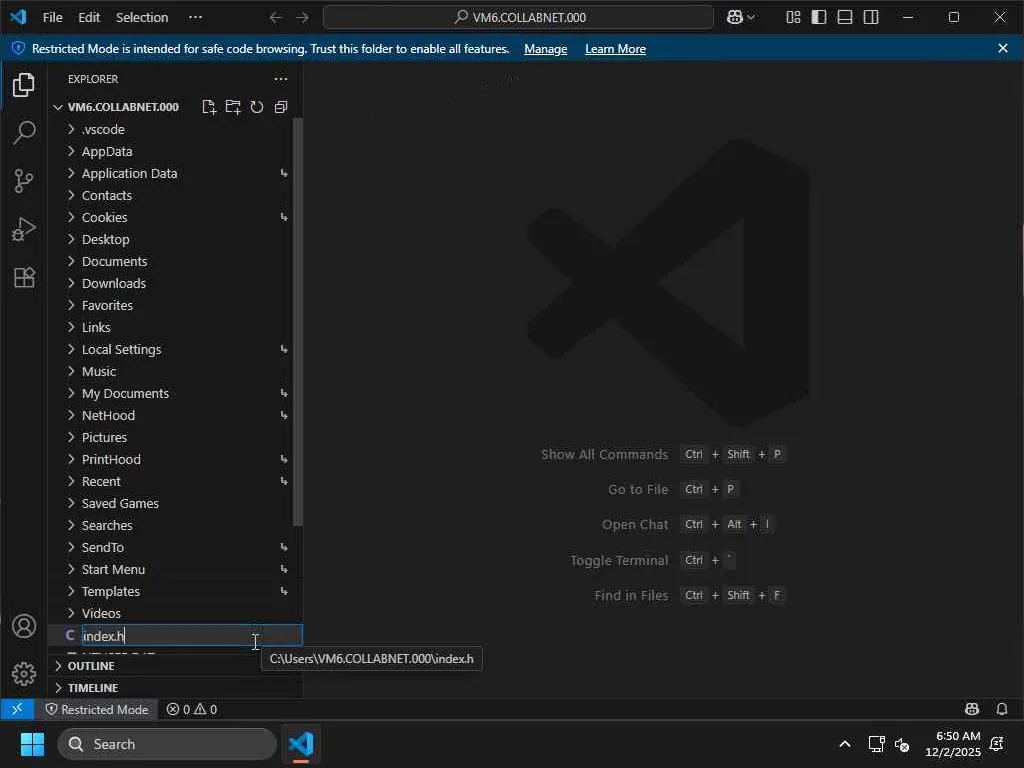This screenshot has width=1024, height=768.
Task: Open the Extensions view
Action: click(24, 278)
